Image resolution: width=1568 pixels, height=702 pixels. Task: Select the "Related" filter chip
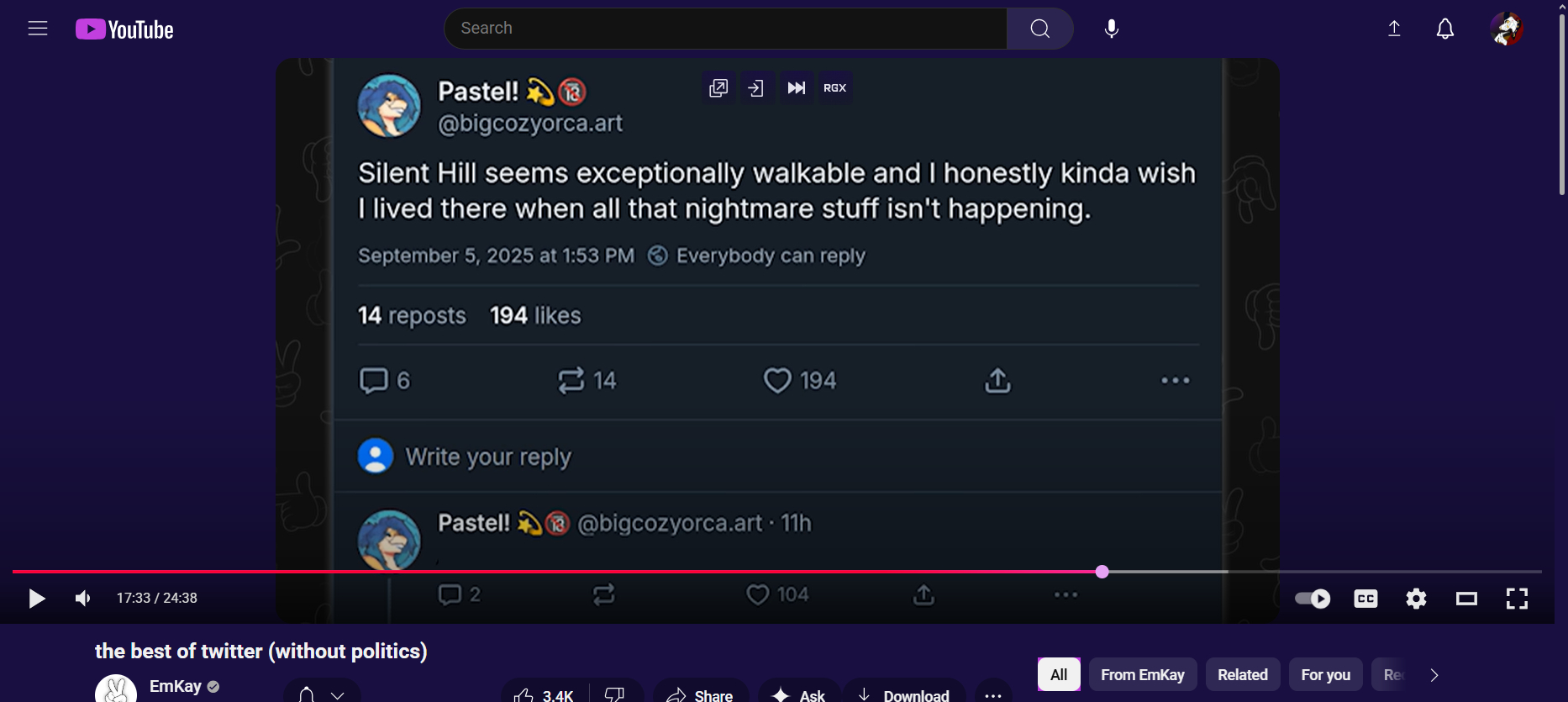pos(1242,675)
